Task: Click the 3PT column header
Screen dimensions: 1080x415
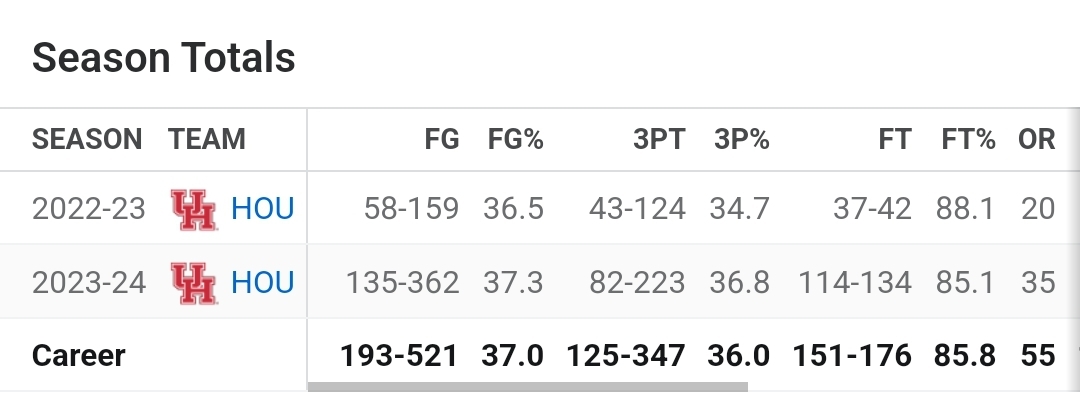Action: (659, 139)
